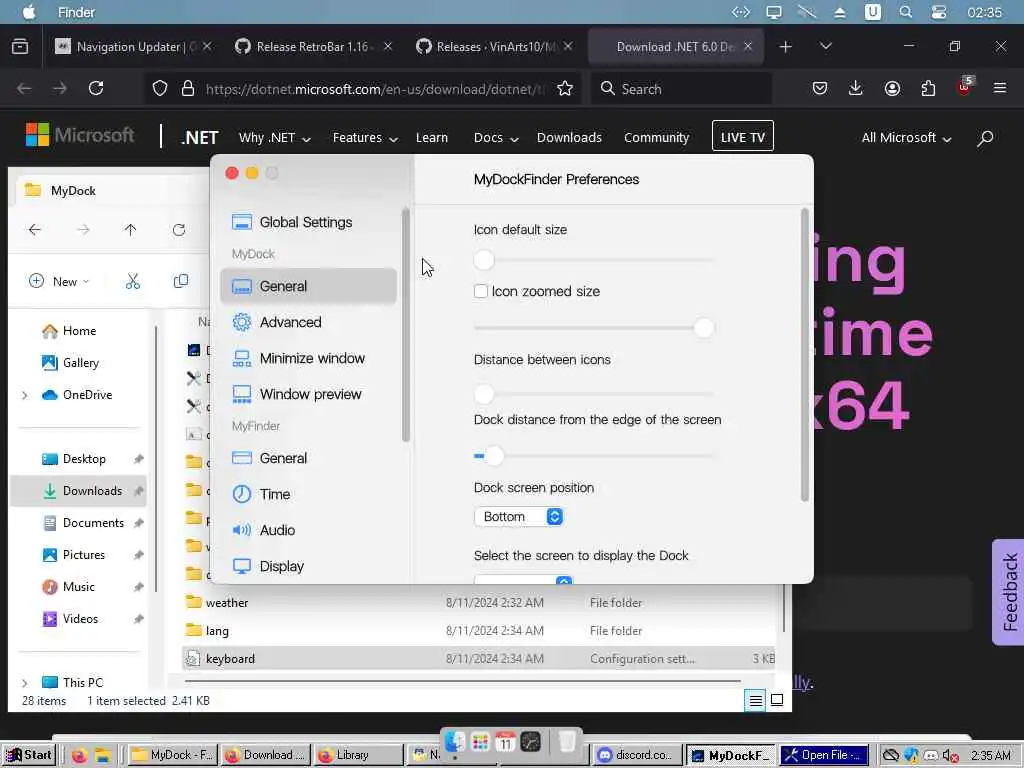The height and width of the screenshot is (768, 1024).
Task: Click the display icon in top menu bar
Action: [774, 12]
